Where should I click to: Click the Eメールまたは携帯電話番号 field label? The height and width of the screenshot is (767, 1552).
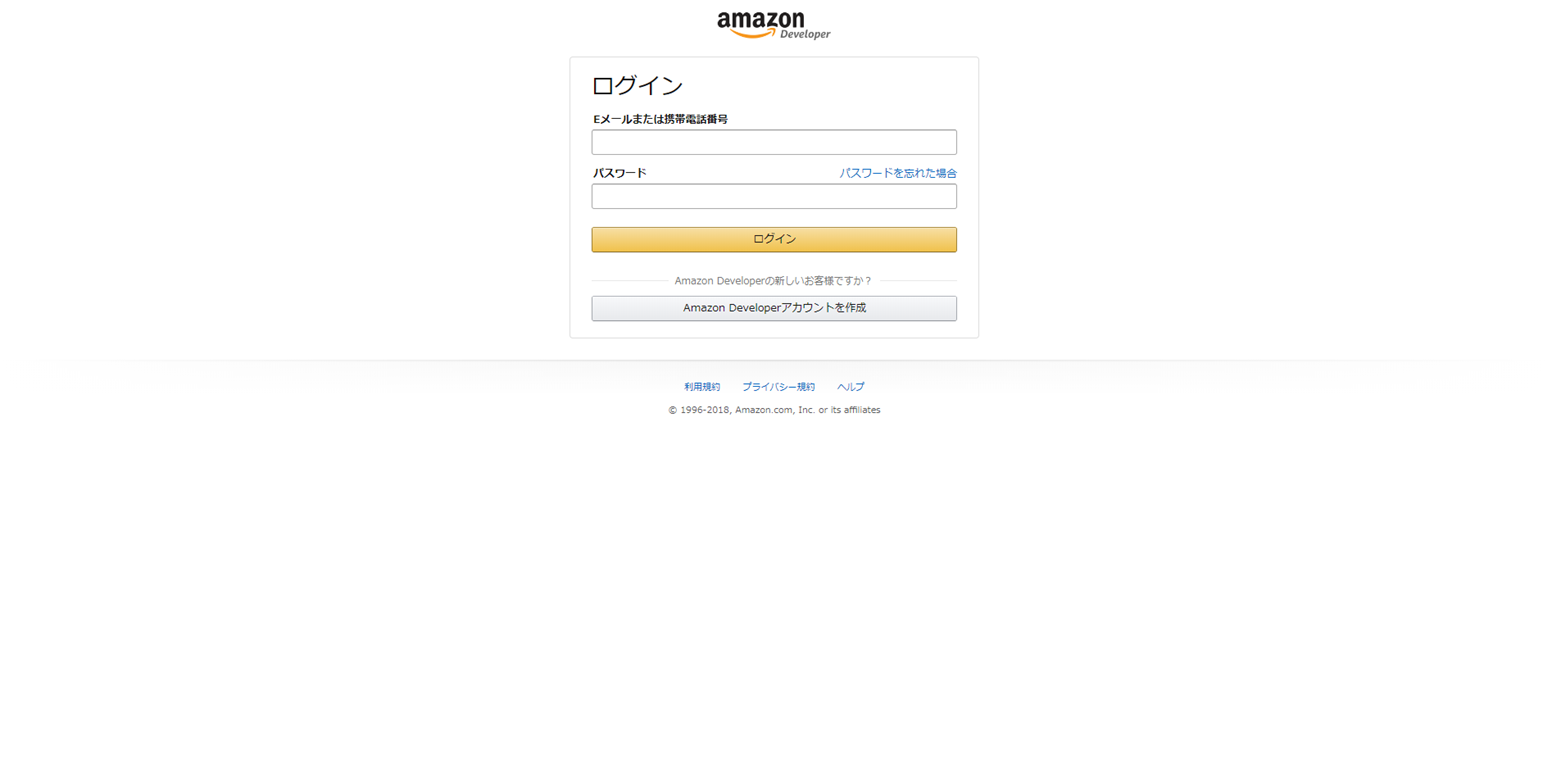660,119
